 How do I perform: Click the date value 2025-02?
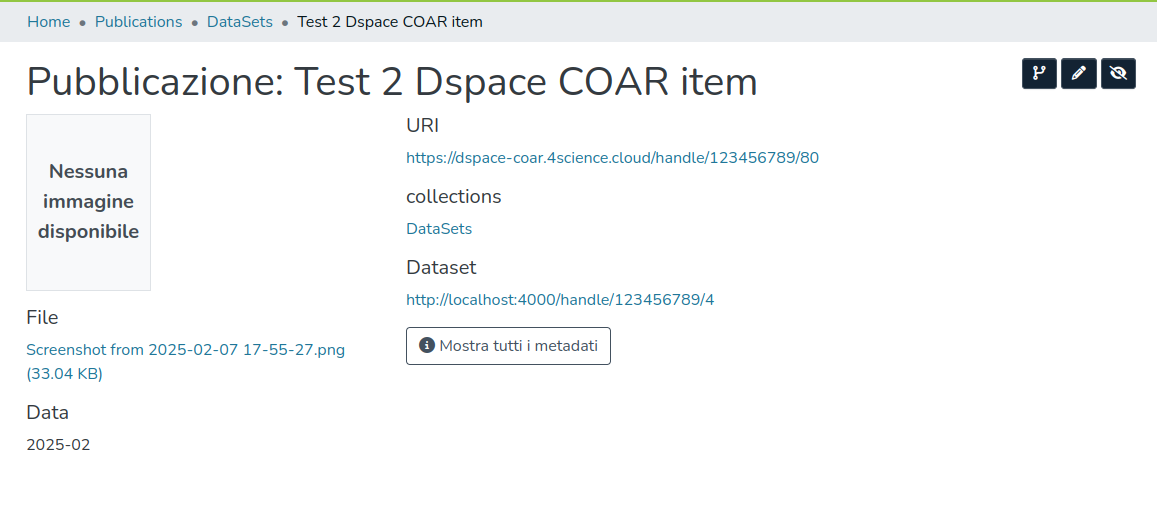58,445
